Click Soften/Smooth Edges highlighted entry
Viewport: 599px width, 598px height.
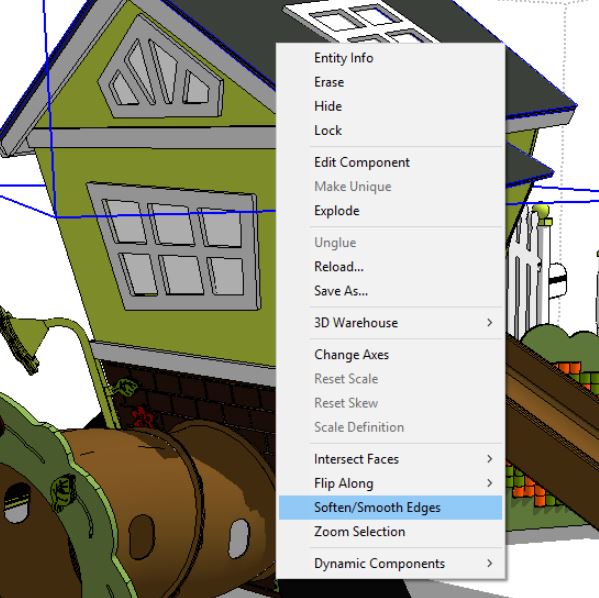390,507
